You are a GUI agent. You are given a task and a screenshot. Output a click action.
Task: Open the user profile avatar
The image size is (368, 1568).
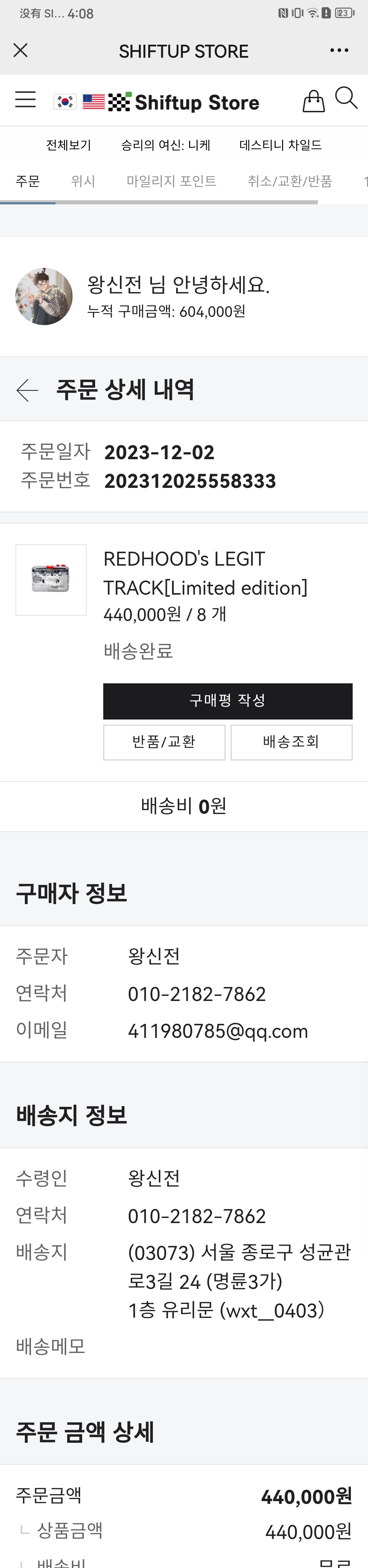[x=44, y=296]
